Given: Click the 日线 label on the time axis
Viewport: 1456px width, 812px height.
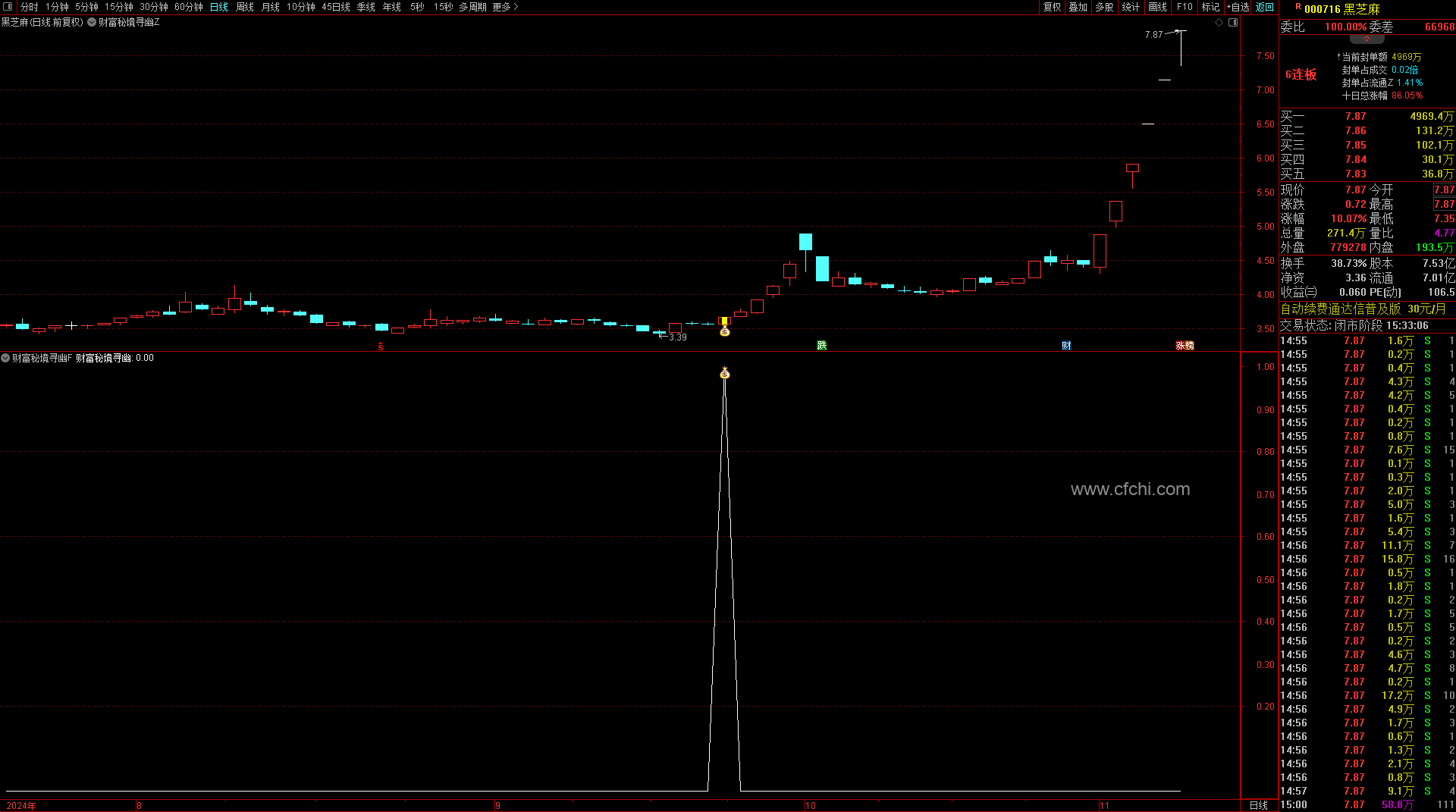Looking at the screenshot, I should coord(1259,805).
